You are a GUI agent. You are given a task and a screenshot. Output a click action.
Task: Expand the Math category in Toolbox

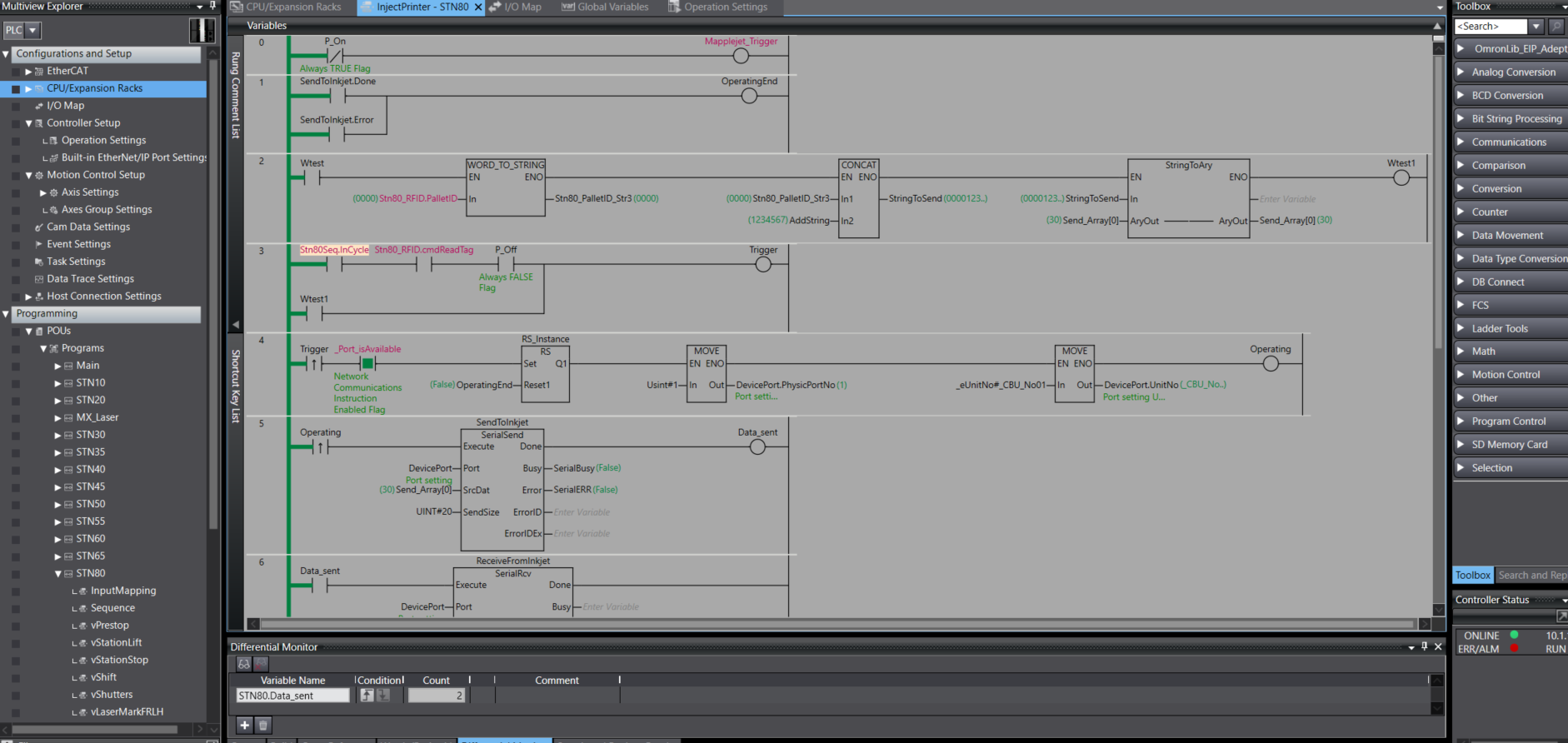pos(1461,352)
